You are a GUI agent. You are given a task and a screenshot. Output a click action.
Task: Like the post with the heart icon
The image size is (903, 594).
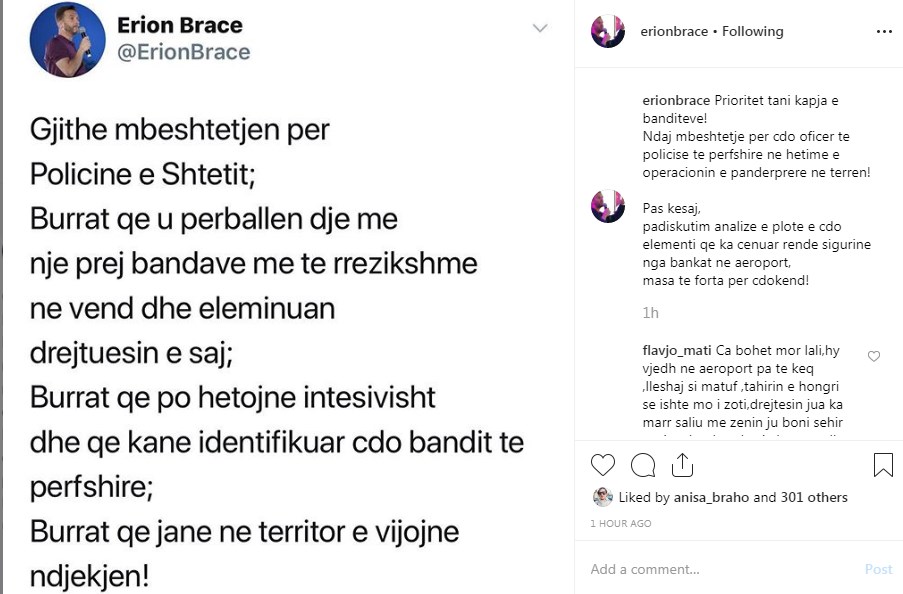click(603, 465)
